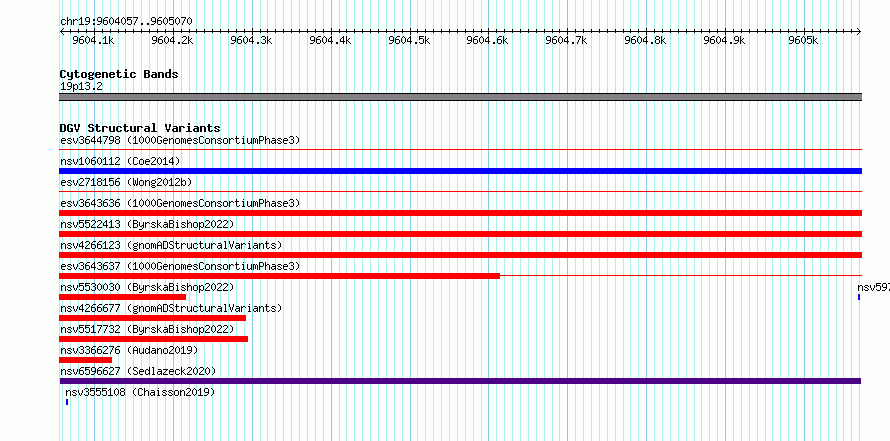Screen dimensions: 890x441
Task: Click the esv3643637 variant label
Action: 180,266
